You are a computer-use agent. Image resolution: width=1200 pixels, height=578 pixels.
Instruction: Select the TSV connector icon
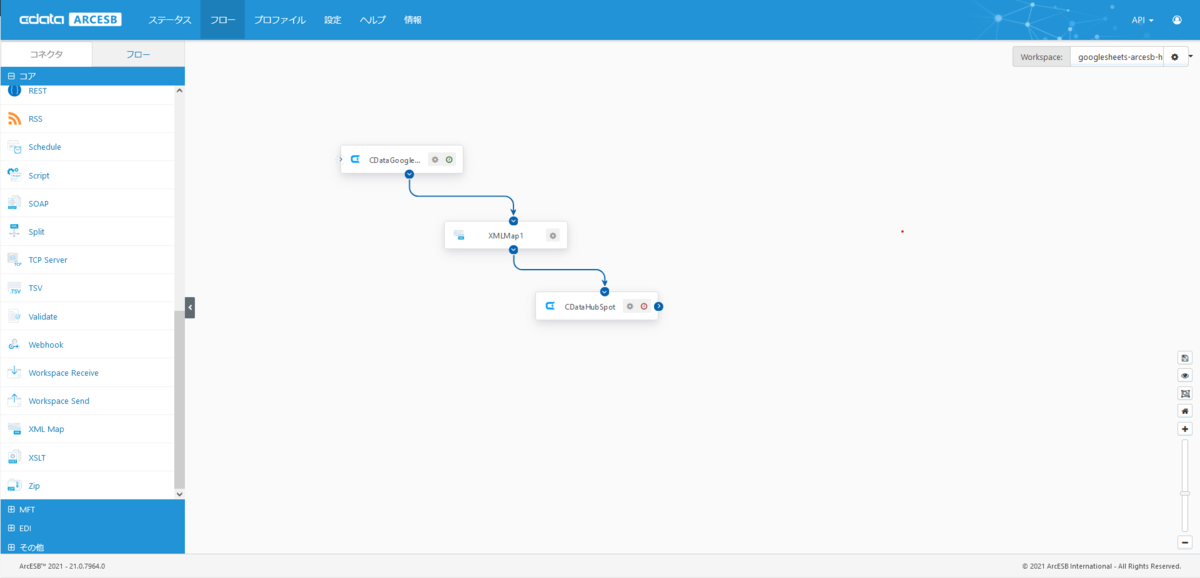click(14, 288)
